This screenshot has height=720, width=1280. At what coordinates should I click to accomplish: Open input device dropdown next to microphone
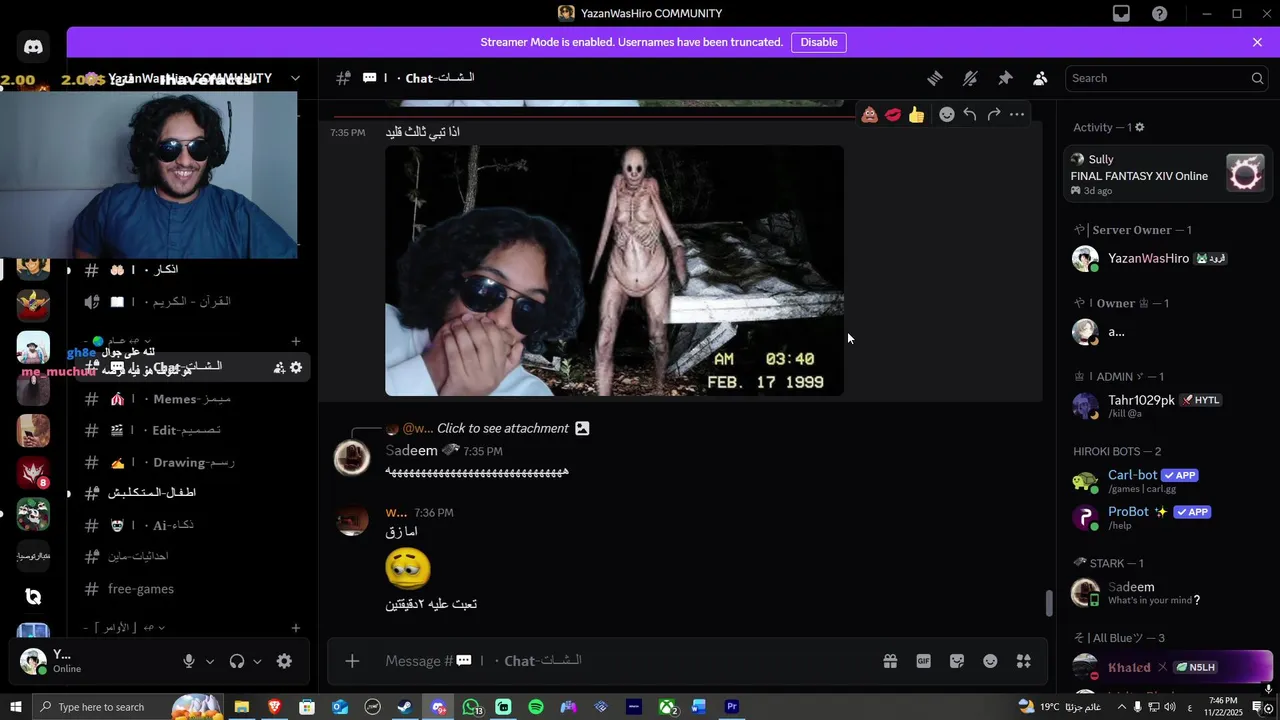coord(210,661)
